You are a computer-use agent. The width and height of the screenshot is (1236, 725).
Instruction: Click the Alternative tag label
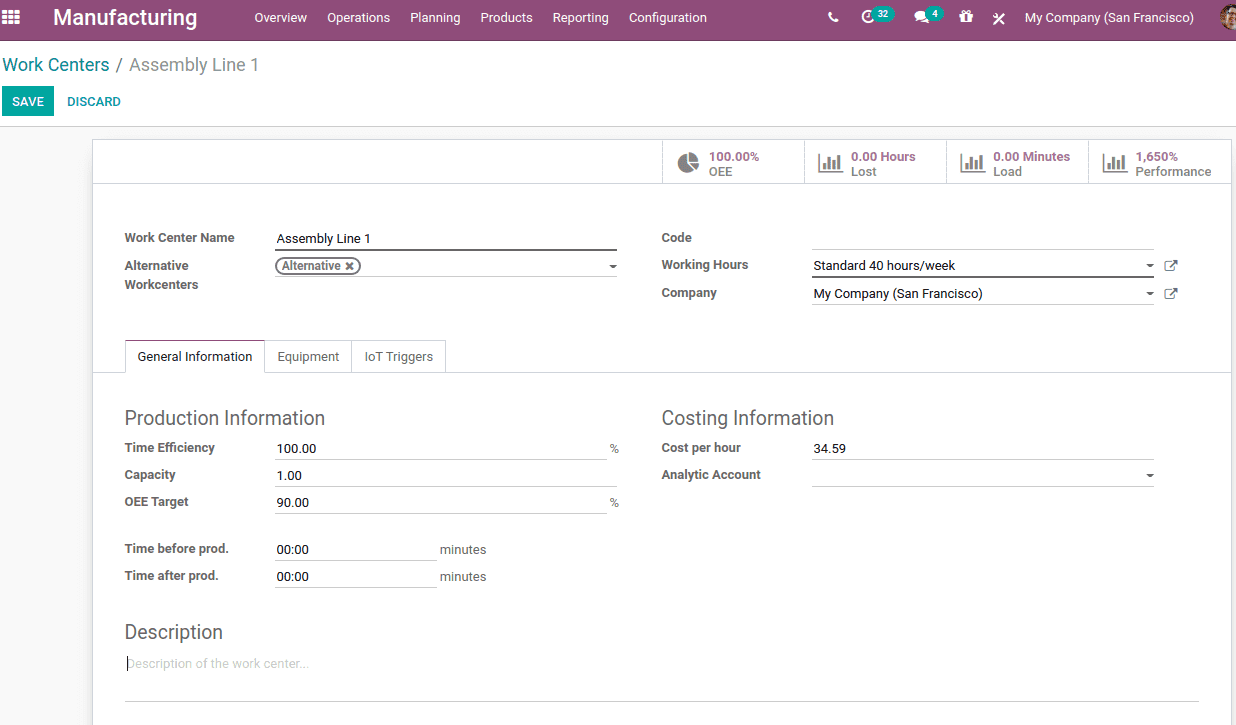pos(311,266)
